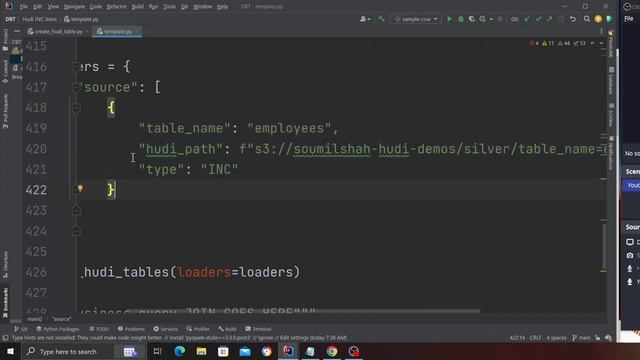Image resolution: width=640 pixels, height=360 pixels.
Task: Open the Window menu
Action: 202,7
